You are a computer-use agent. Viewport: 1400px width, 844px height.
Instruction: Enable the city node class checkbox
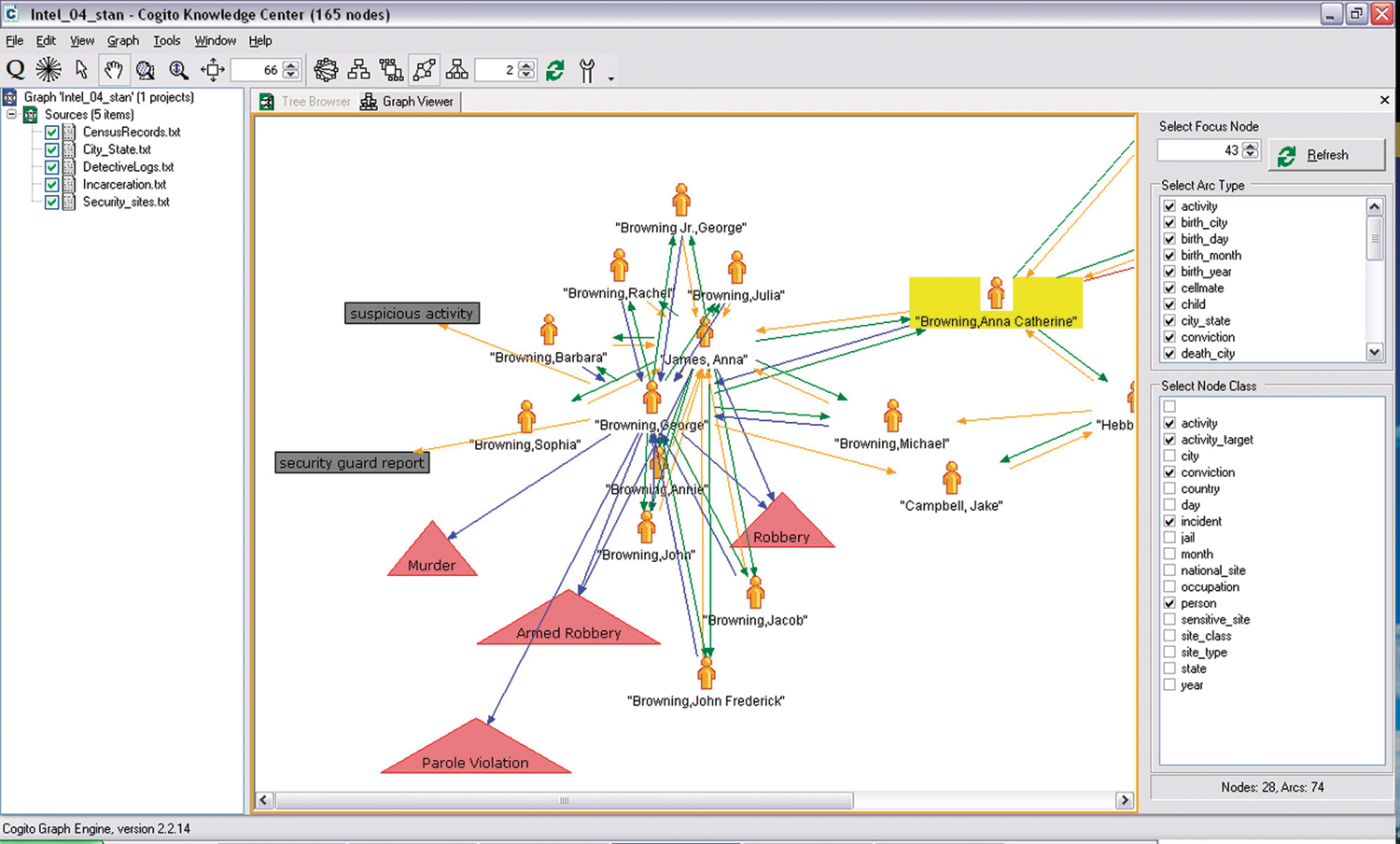click(1169, 456)
